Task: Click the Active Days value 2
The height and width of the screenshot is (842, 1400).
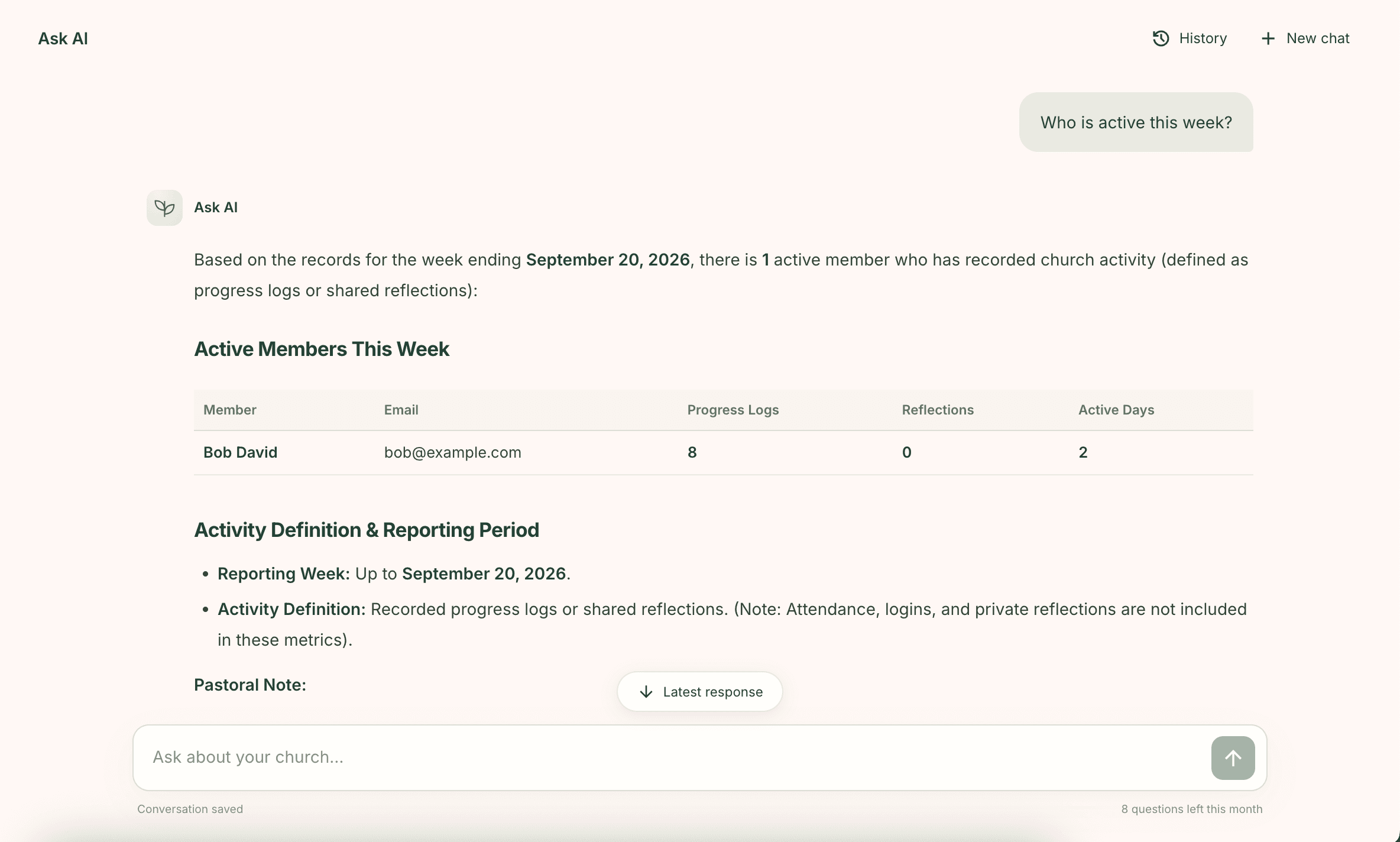Action: click(1083, 452)
